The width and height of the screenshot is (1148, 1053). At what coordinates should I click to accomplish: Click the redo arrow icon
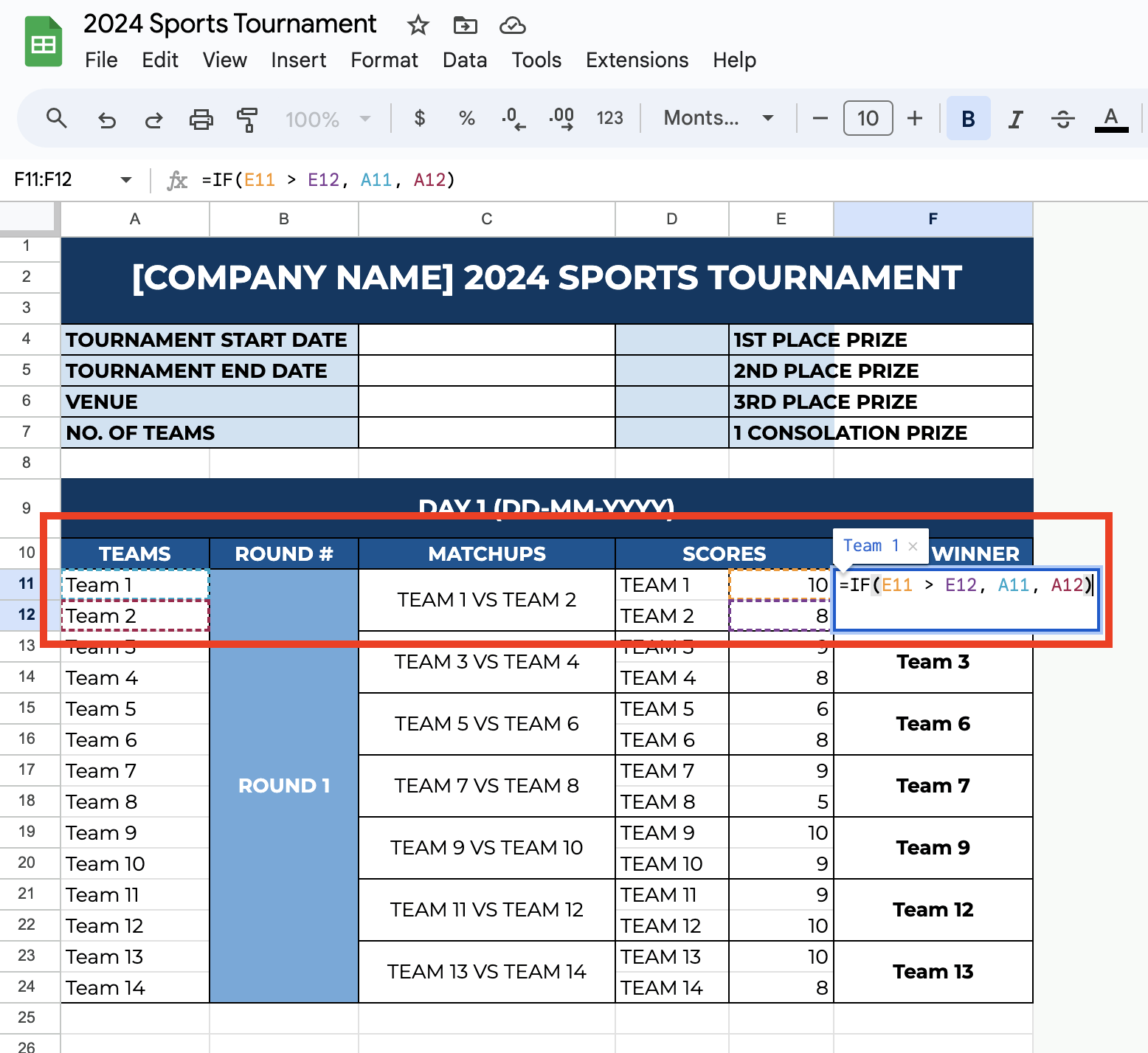point(153,119)
